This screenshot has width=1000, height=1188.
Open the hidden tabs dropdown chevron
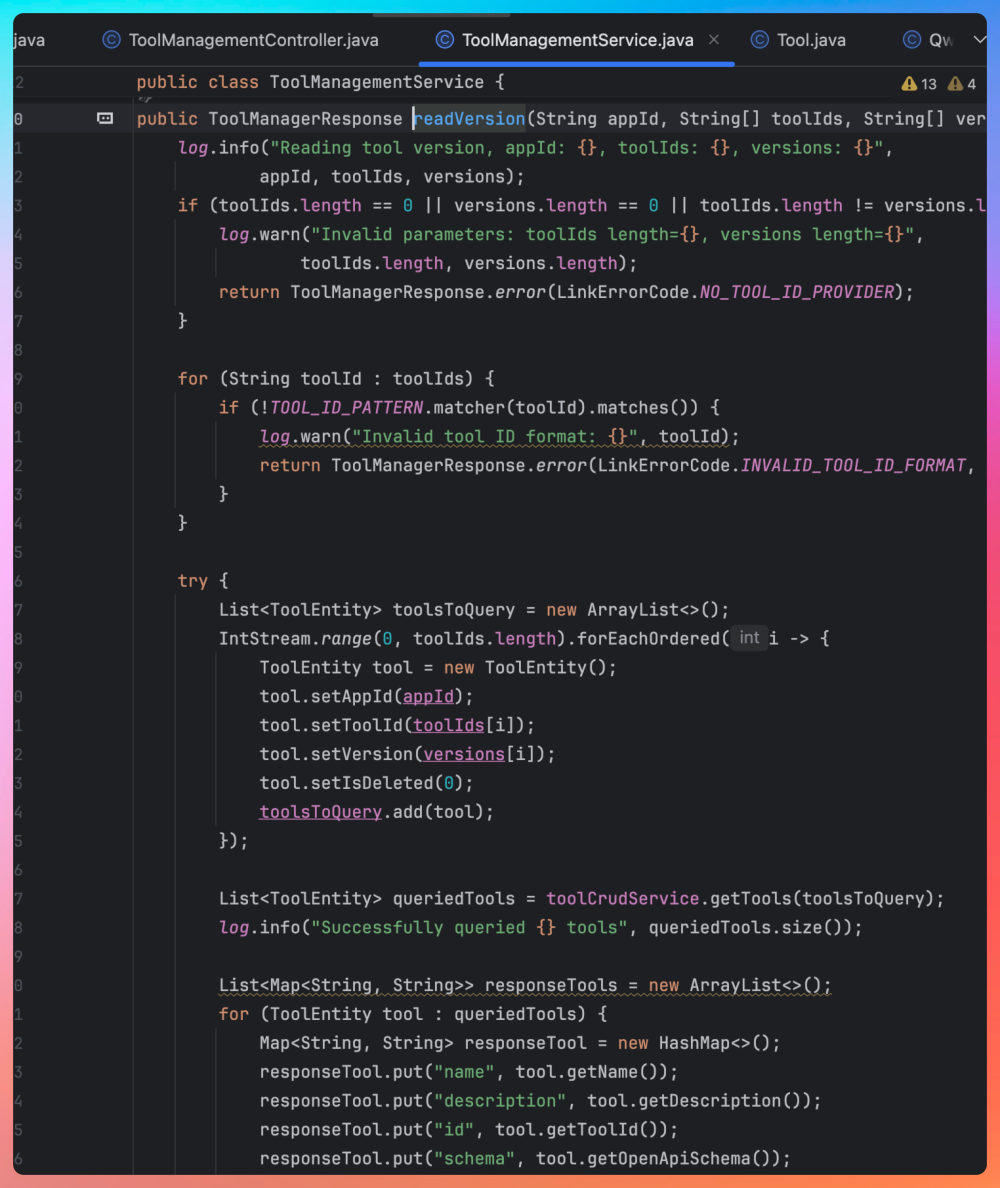click(x=978, y=40)
